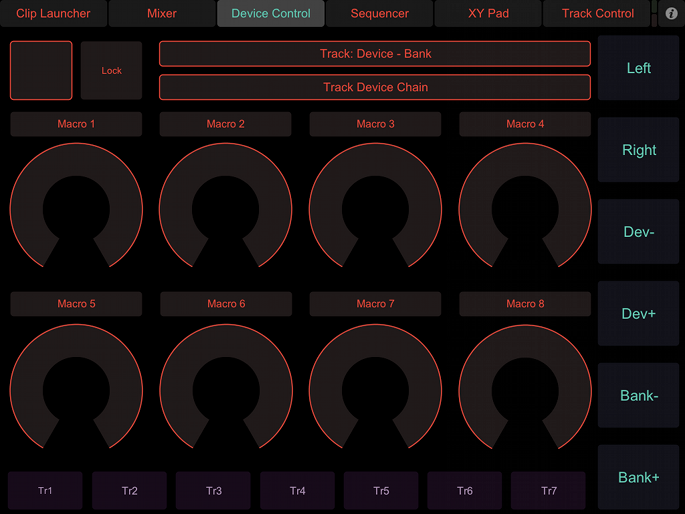Click the Macro 4 label field

click(x=525, y=124)
